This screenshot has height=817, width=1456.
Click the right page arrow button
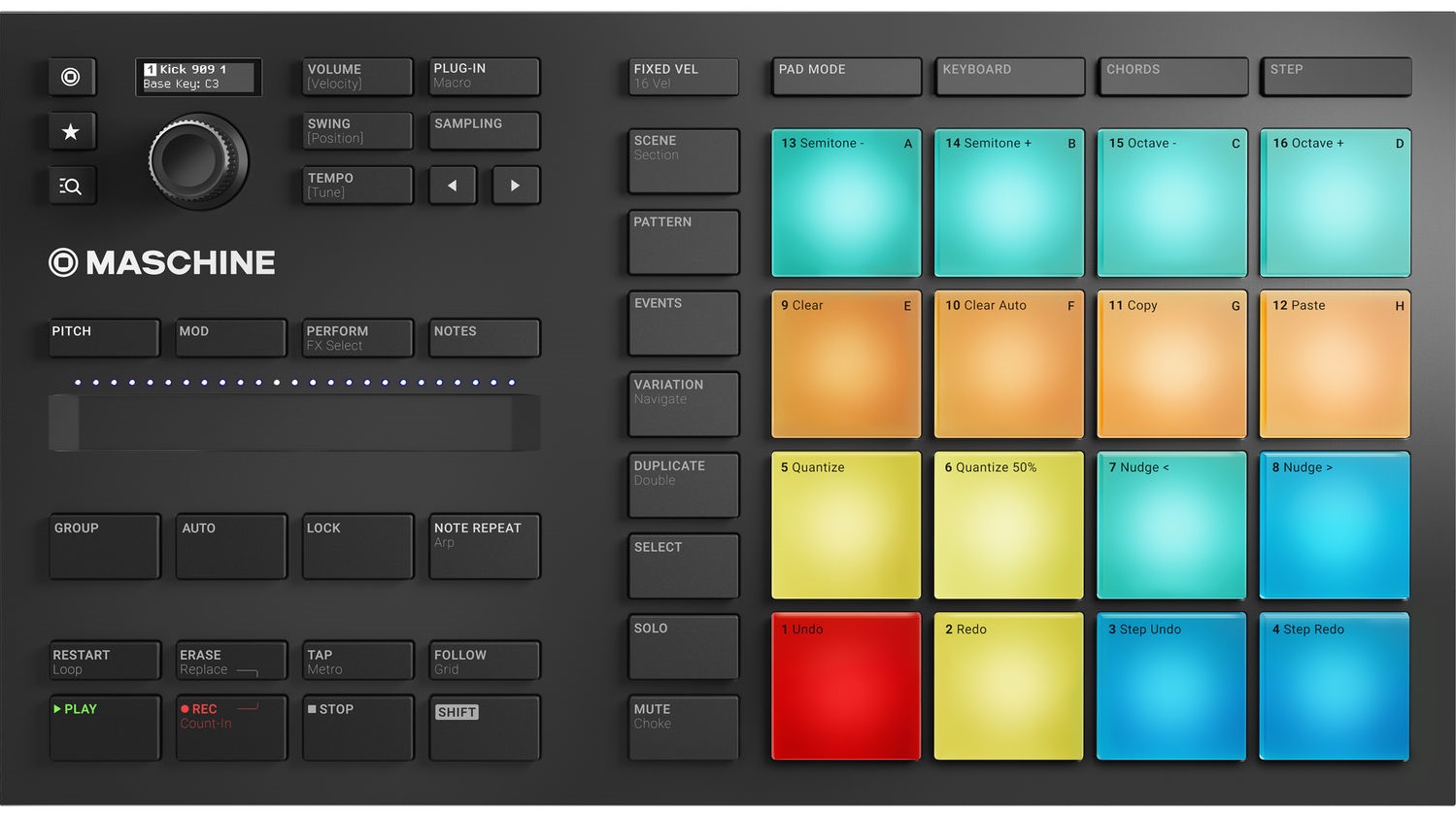515,185
